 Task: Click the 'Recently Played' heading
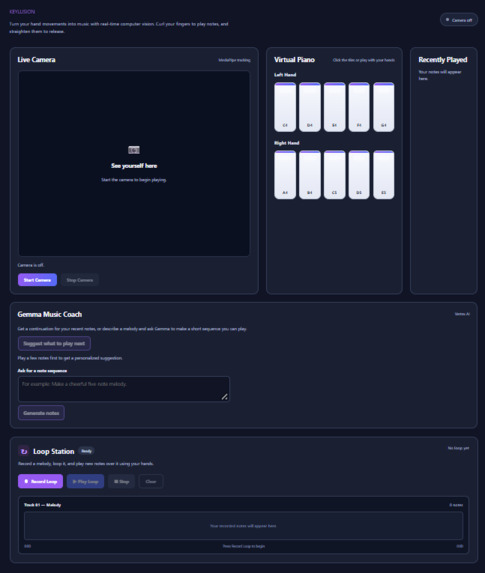point(443,60)
